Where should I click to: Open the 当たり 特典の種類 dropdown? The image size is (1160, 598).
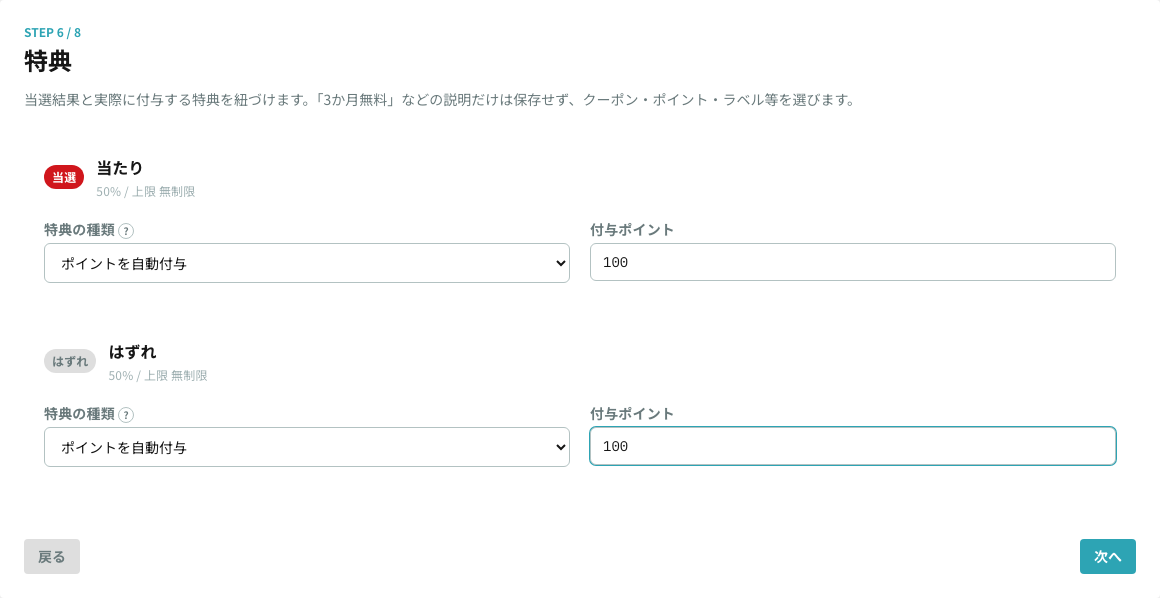click(x=307, y=263)
